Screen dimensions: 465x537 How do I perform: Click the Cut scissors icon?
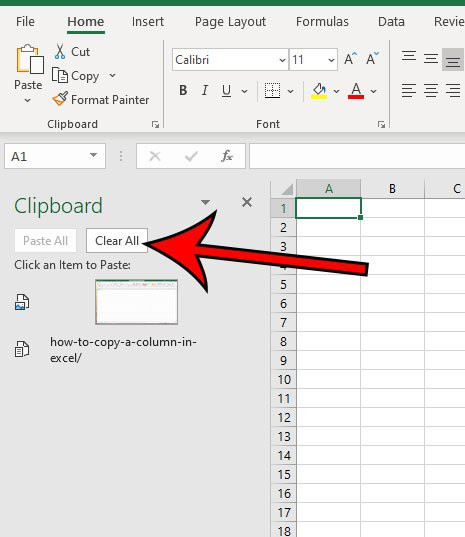(x=60, y=52)
